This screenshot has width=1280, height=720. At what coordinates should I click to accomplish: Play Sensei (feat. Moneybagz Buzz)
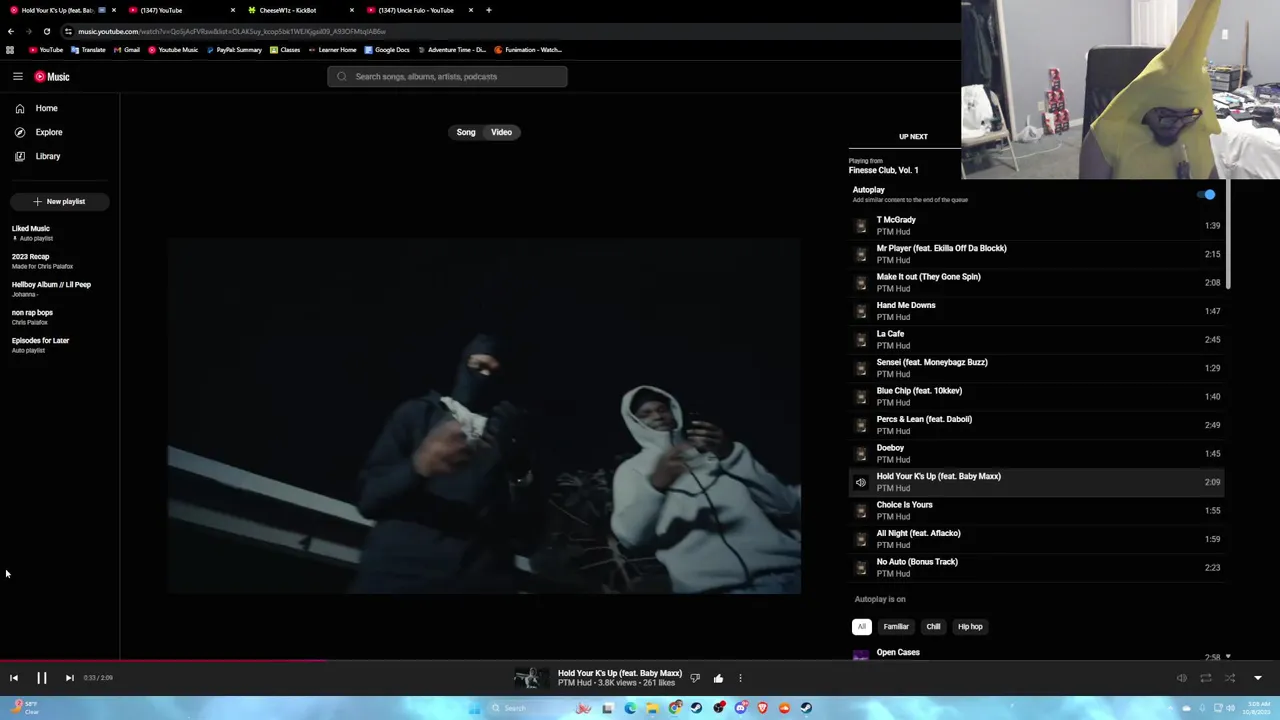pos(1036,368)
